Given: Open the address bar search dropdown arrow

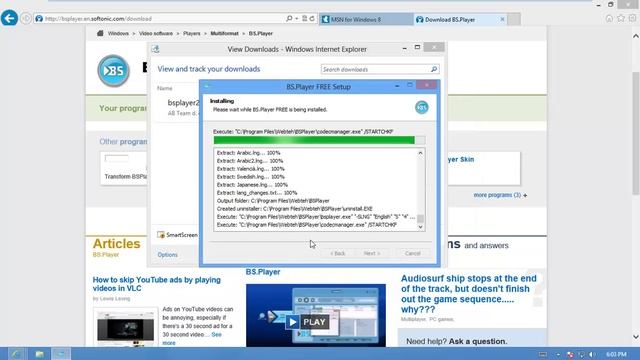Looking at the screenshot, I should point(296,18).
